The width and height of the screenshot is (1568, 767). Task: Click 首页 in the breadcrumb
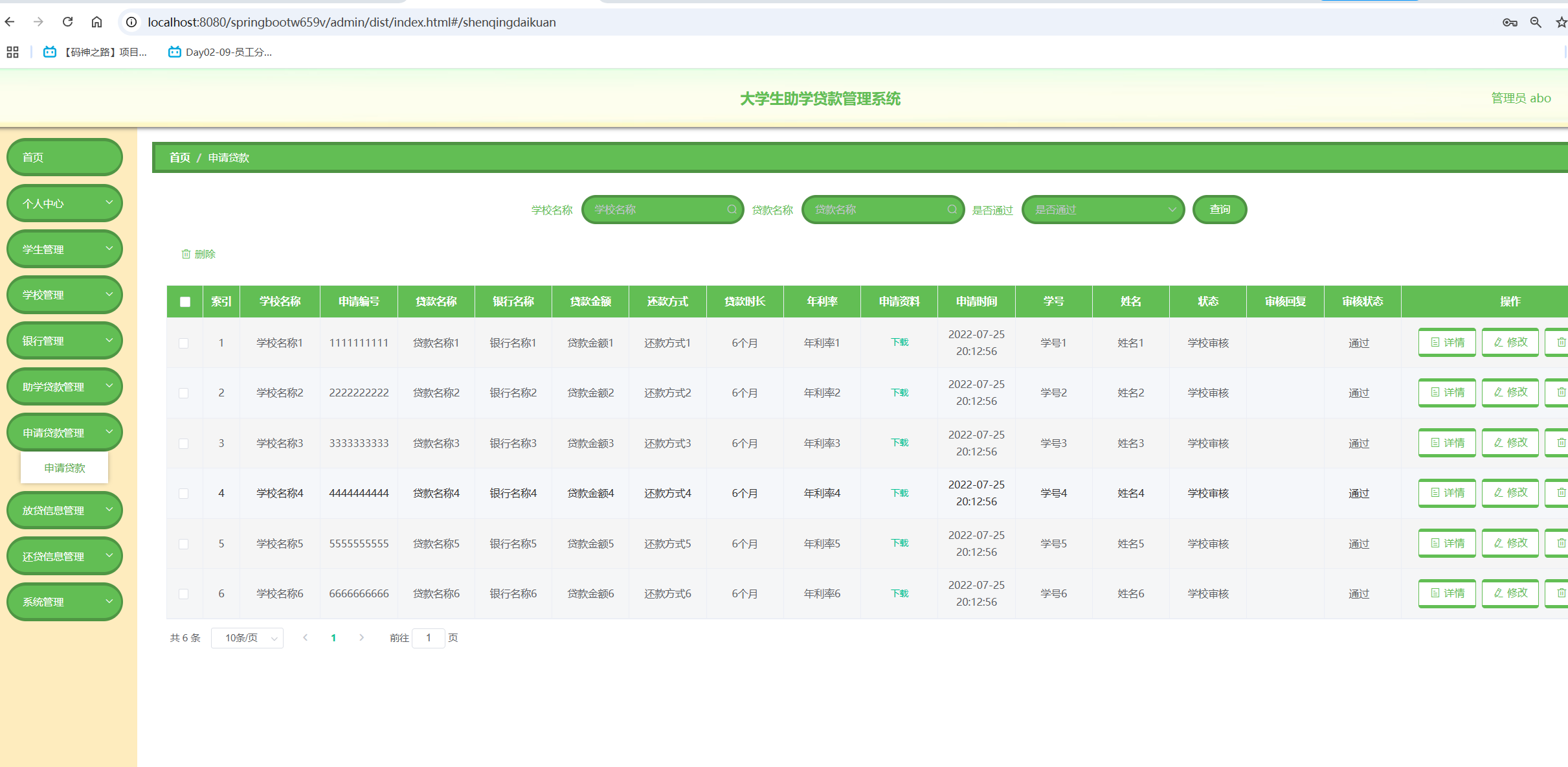tap(180, 157)
